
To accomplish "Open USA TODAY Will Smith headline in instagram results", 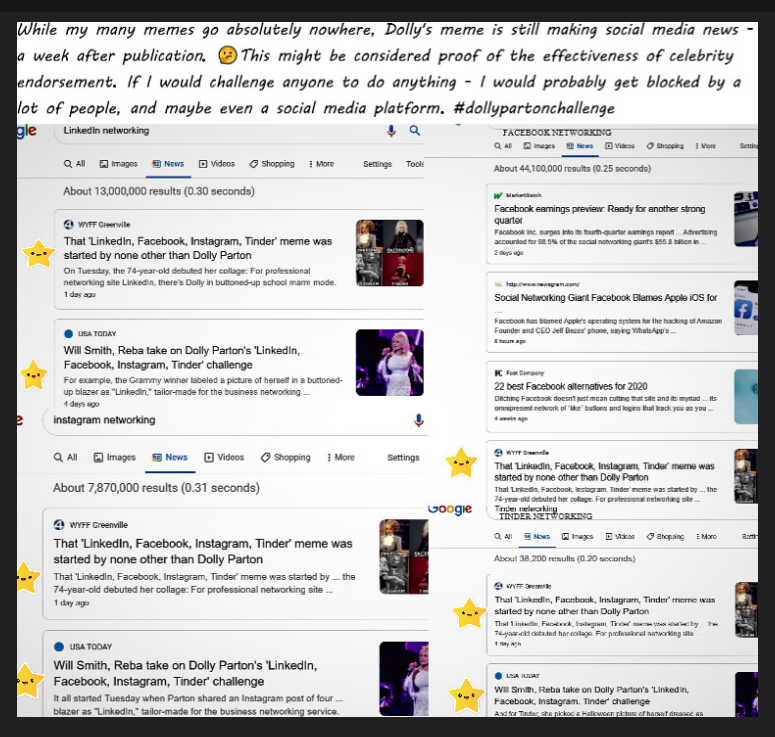I will (x=185, y=673).
